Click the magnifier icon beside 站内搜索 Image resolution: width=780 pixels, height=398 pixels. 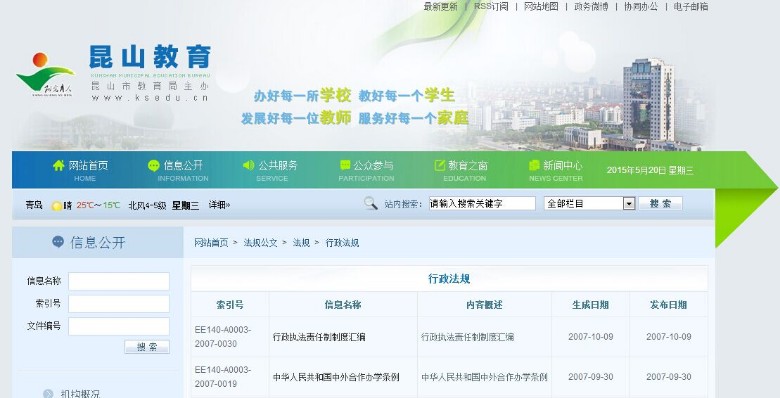pyautogui.click(x=371, y=203)
